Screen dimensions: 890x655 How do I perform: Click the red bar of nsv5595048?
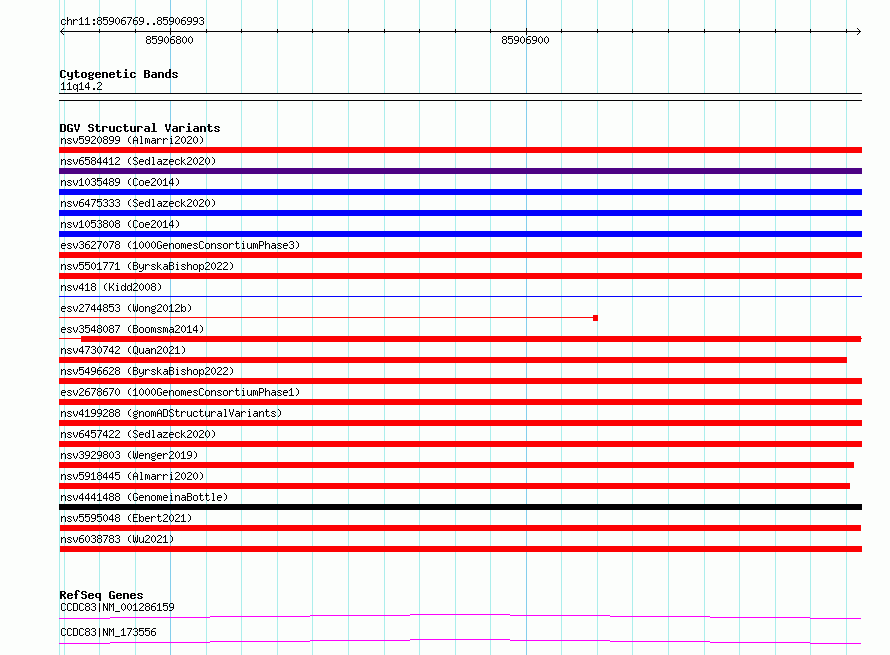460,528
